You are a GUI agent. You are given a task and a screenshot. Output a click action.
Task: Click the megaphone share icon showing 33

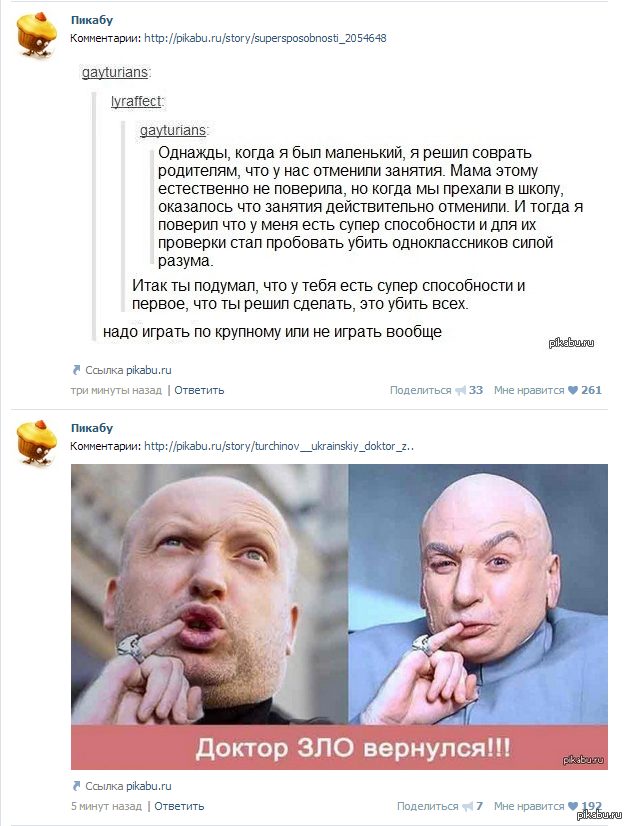tap(461, 390)
